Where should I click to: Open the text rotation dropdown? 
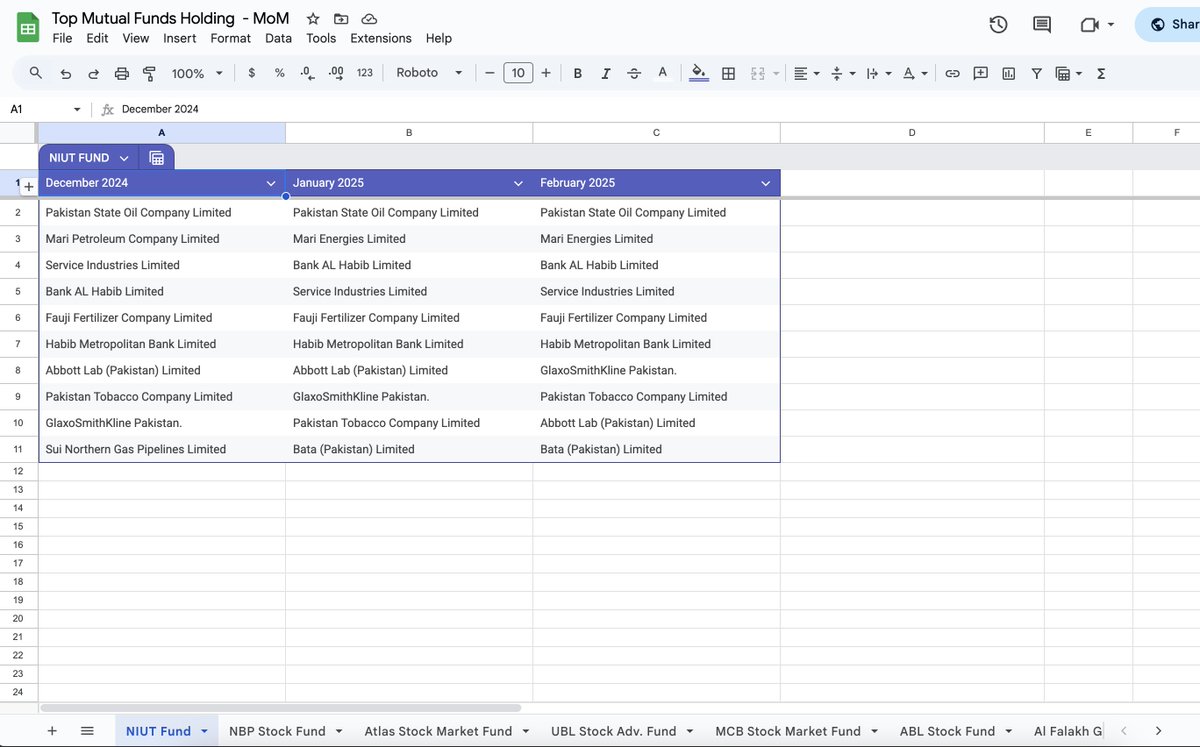[x=914, y=73]
